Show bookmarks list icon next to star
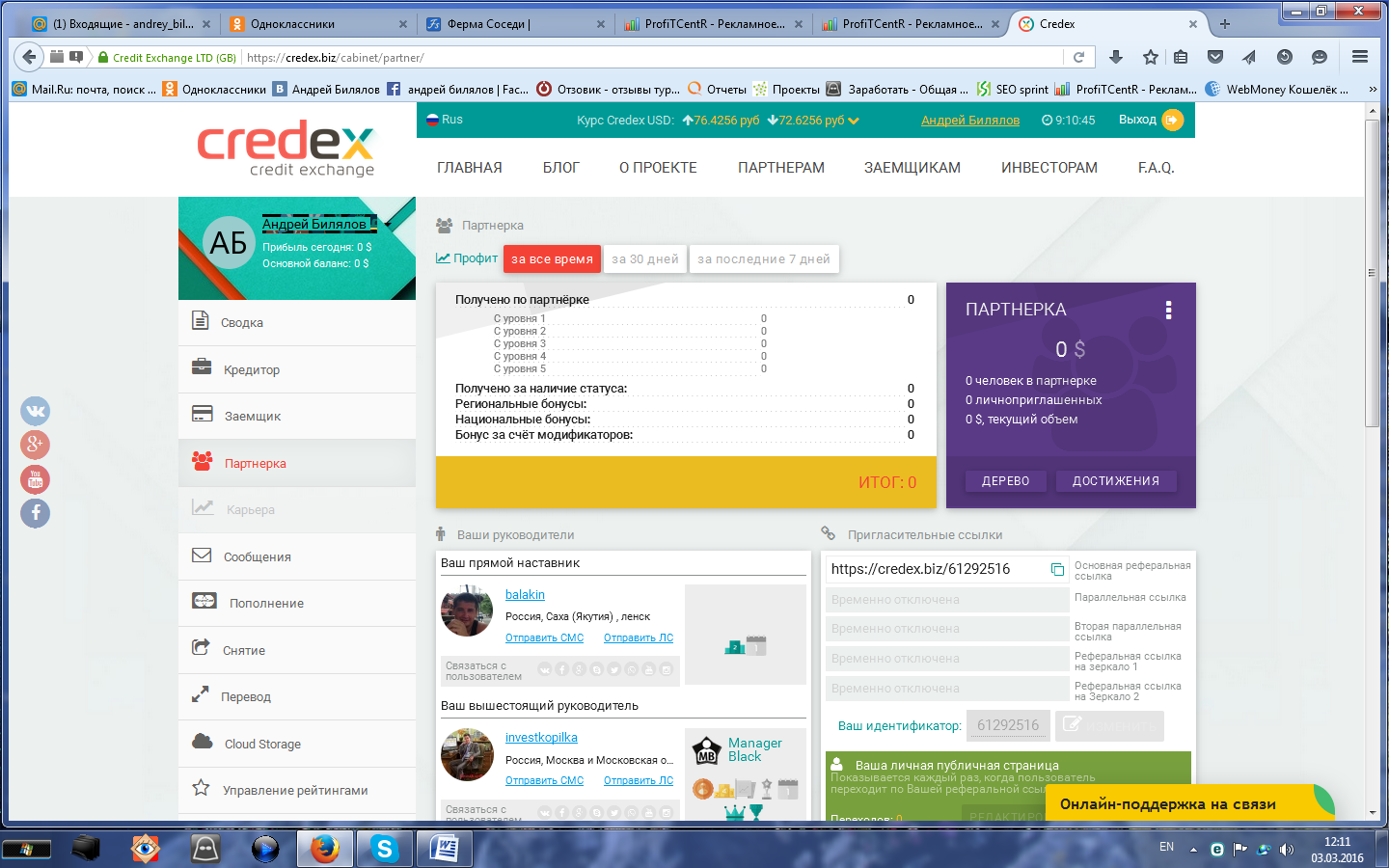This screenshot has height=868, width=1389. (1181, 57)
